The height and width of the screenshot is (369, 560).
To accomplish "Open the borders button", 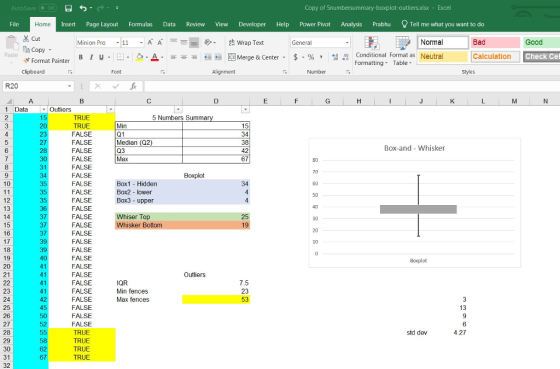I will (120, 57).
